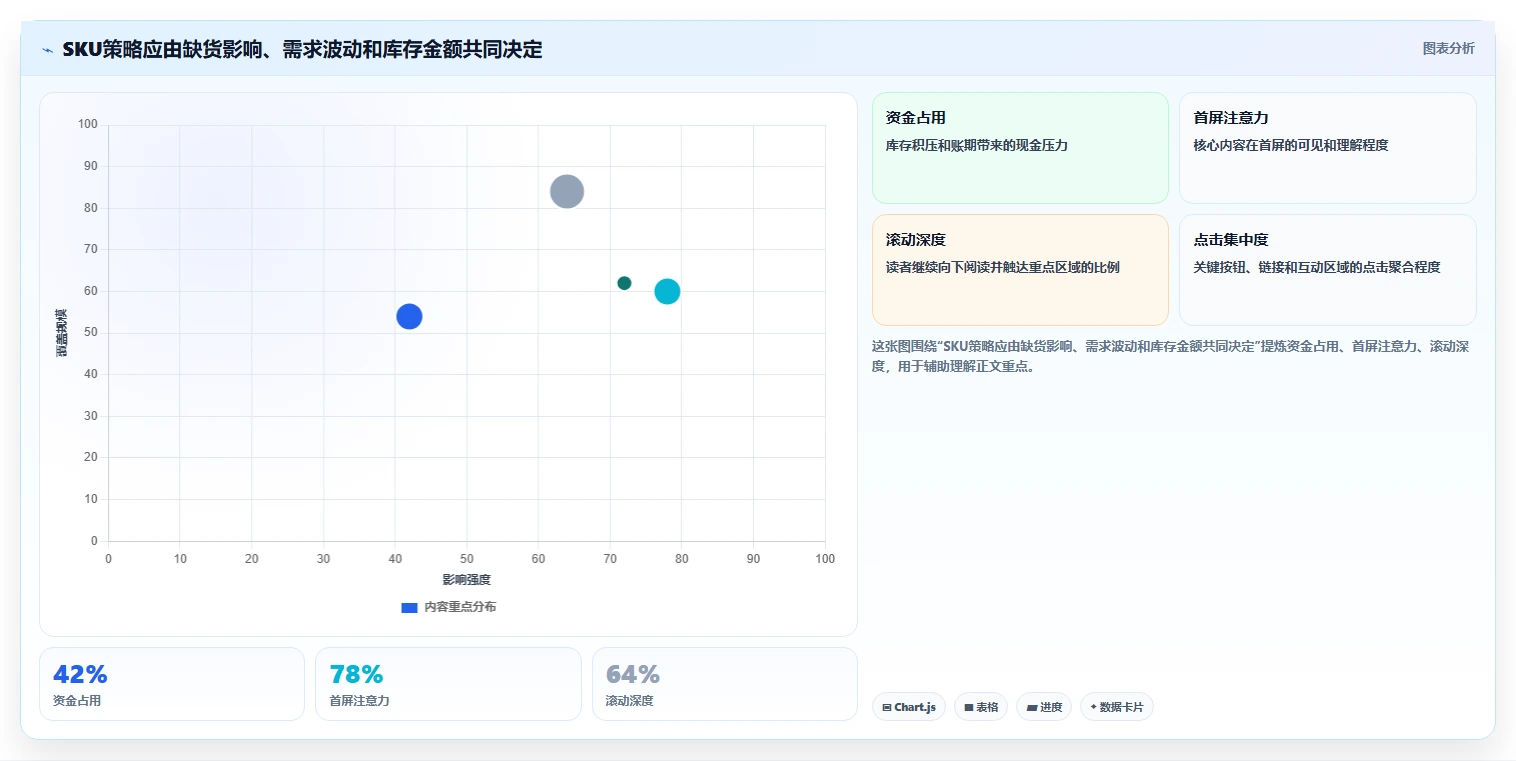
Task: Click the cyan bubble in the chart
Action: click(x=667, y=291)
